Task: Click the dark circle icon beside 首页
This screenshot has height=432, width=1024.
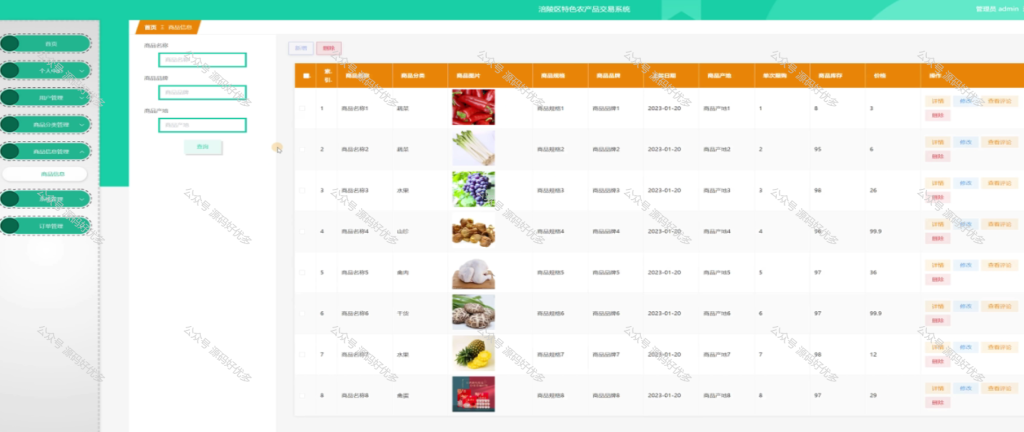Action: tap(10, 44)
